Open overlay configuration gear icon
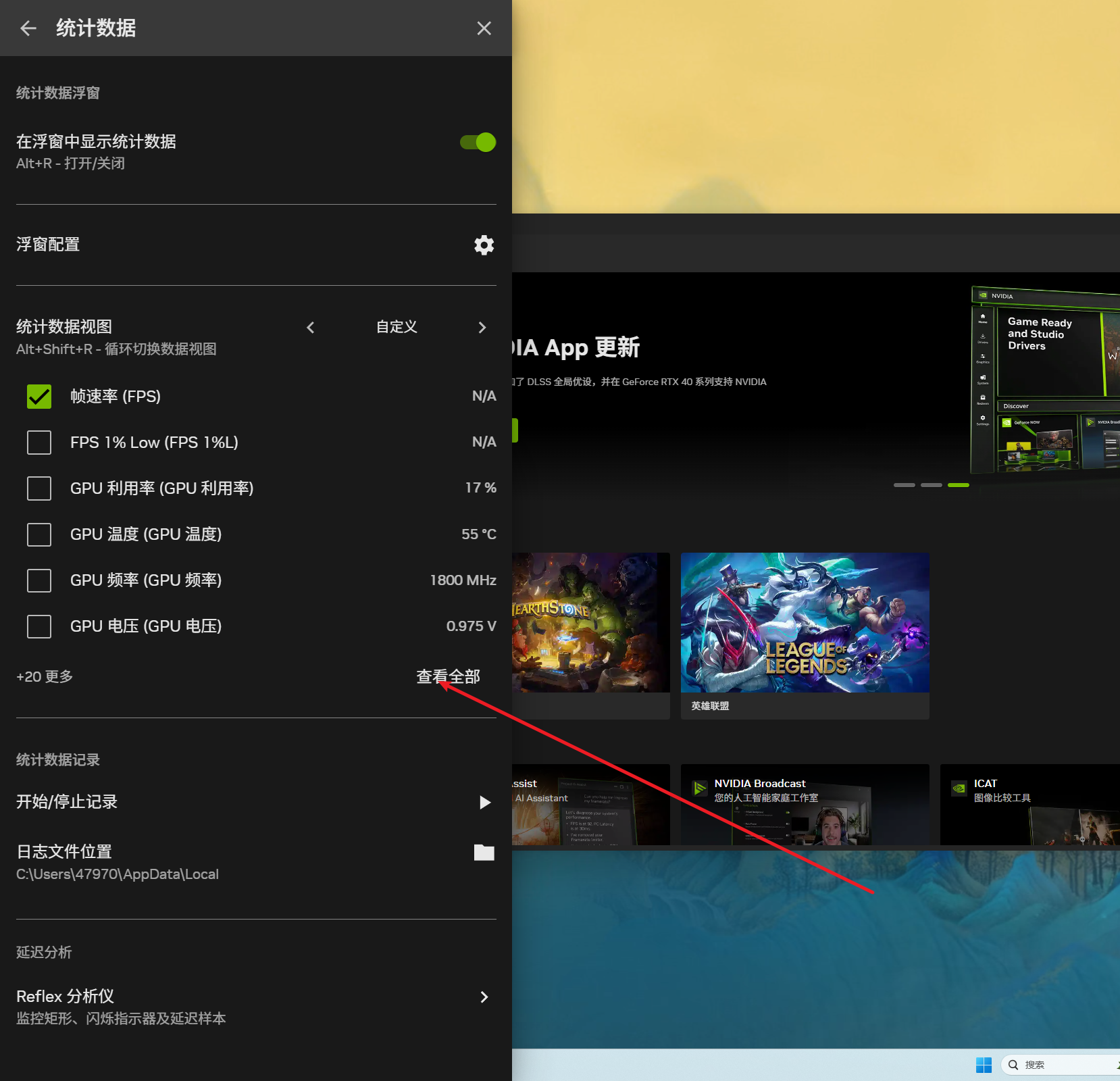This screenshot has height=1081, width=1120. pyautogui.click(x=484, y=245)
